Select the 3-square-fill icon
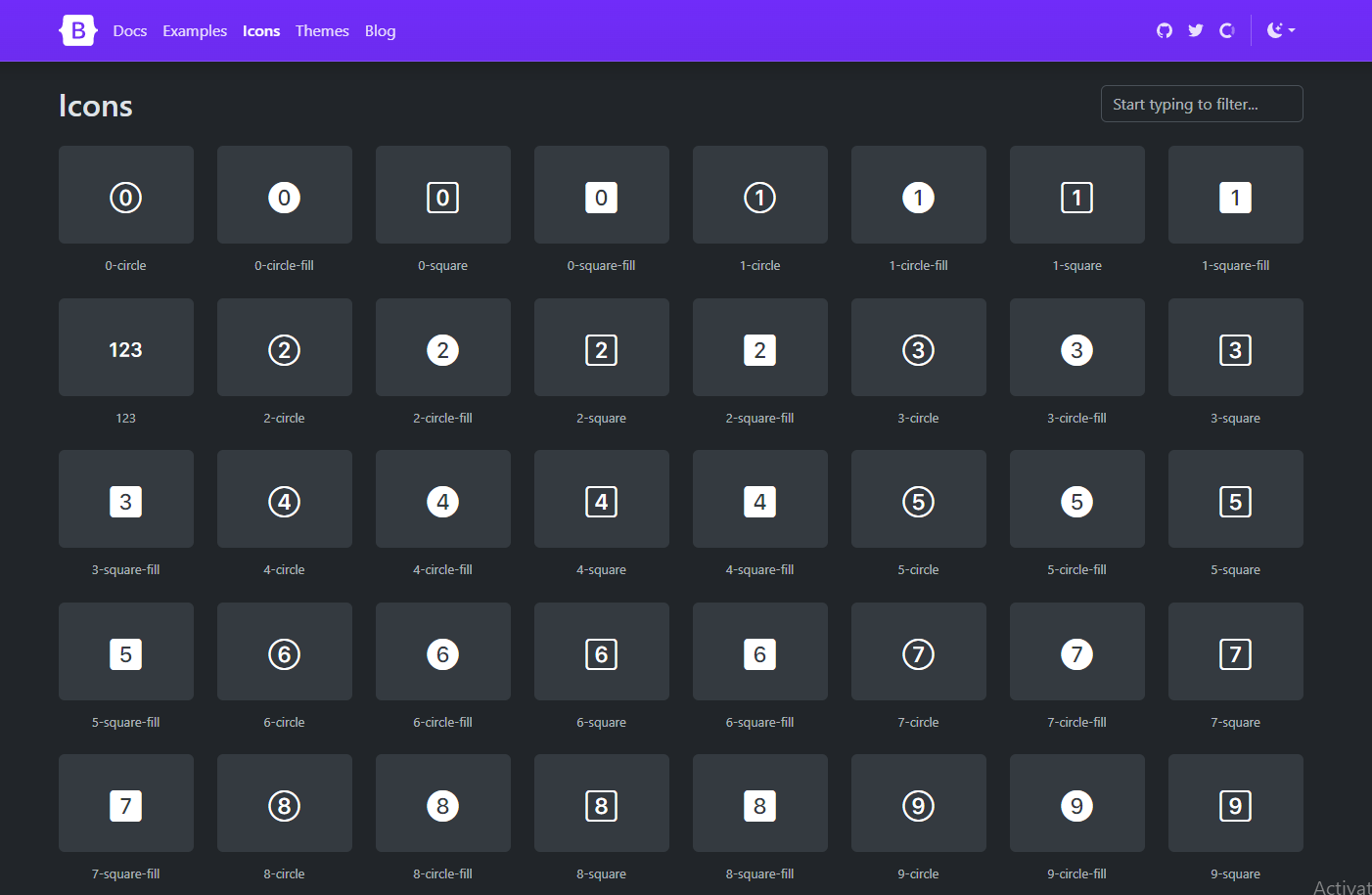This screenshot has height=895, width=1372. tap(125, 499)
